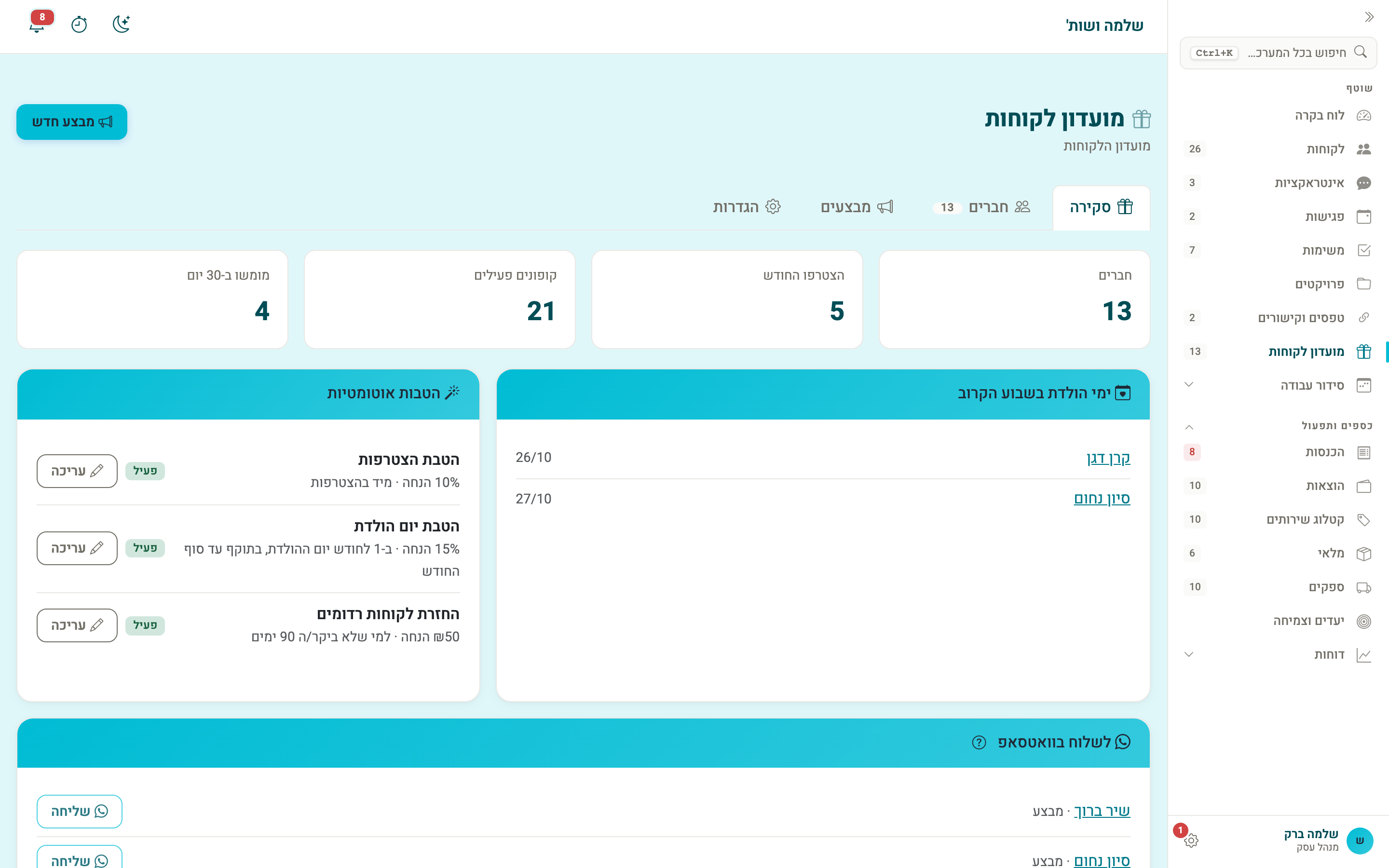Switch to הגדרות settings tab
The image size is (1389, 868).
pos(747,207)
